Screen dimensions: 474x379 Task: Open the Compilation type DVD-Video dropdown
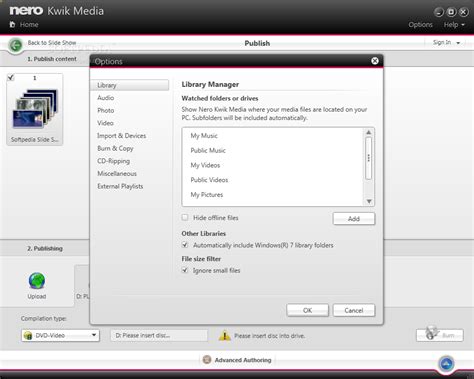(x=60, y=335)
